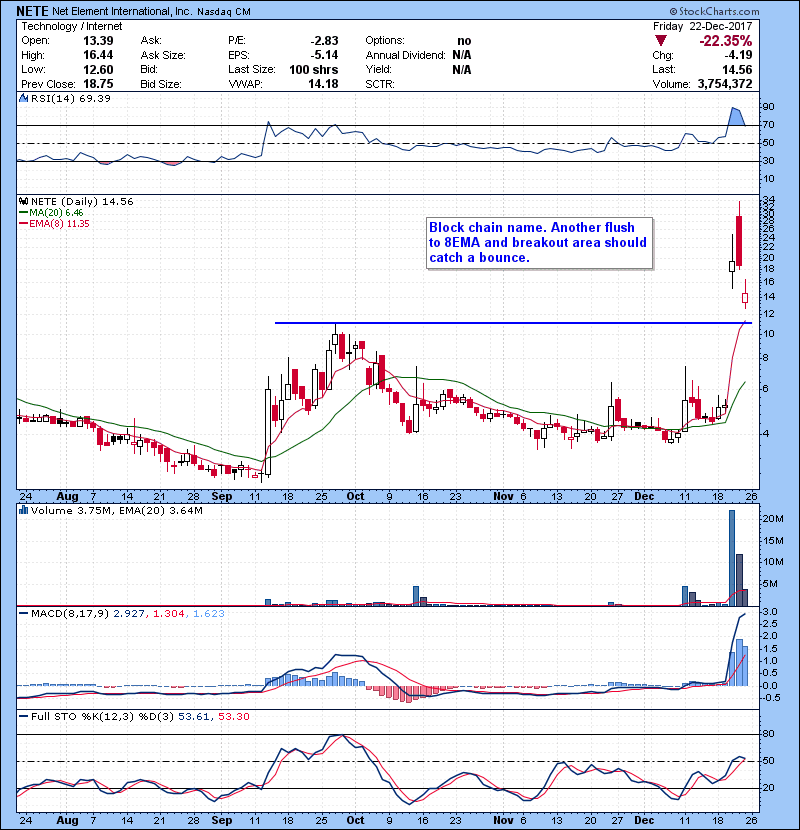
Task: Click the VWAP value 14.18
Action: (323, 84)
